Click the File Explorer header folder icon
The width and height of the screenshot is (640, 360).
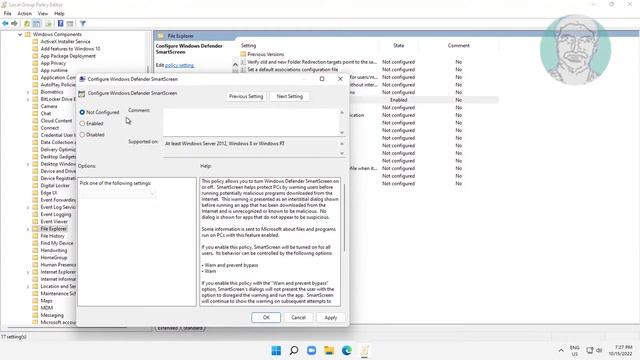(161, 36)
